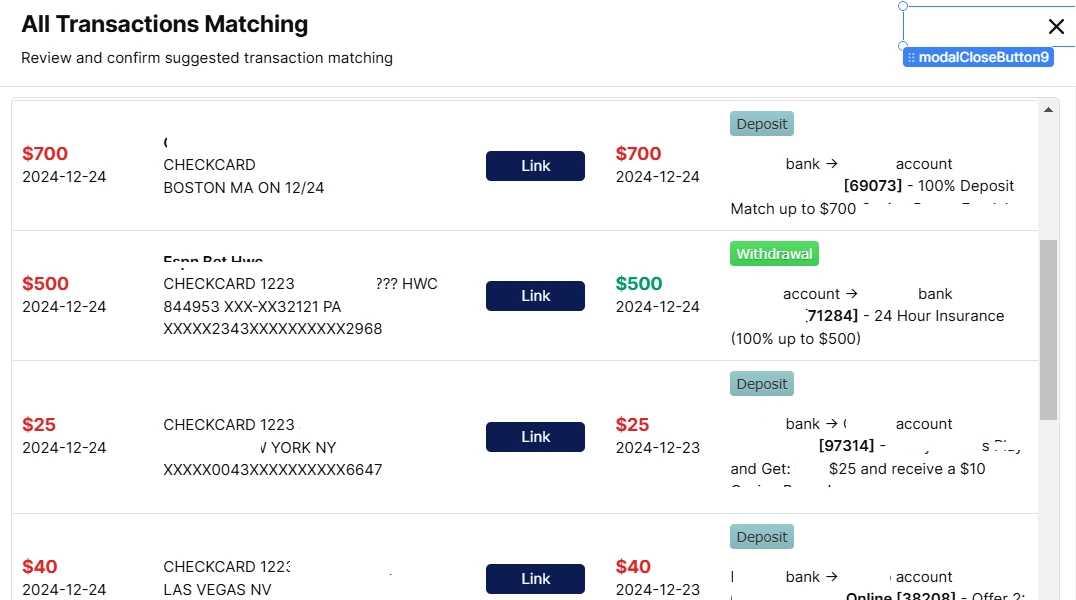Viewport: 1076px width, 600px height.
Task: Click the 24 Hour Insurance reference 71284
Action: pyautogui.click(x=832, y=316)
